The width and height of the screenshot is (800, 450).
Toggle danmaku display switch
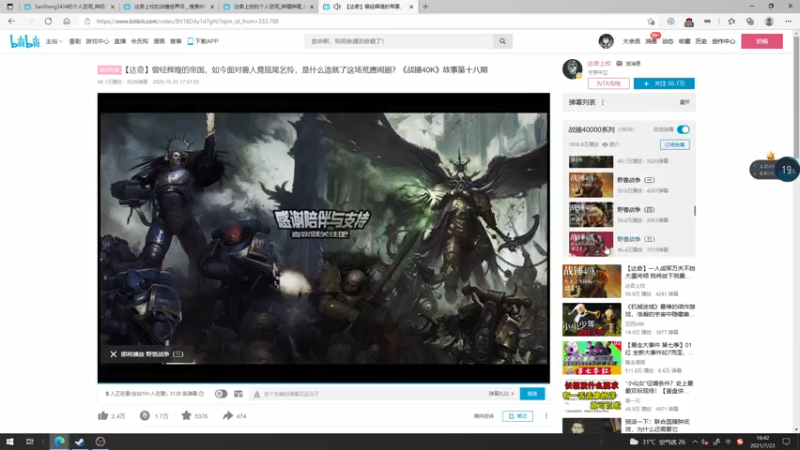click(x=221, y=394)
